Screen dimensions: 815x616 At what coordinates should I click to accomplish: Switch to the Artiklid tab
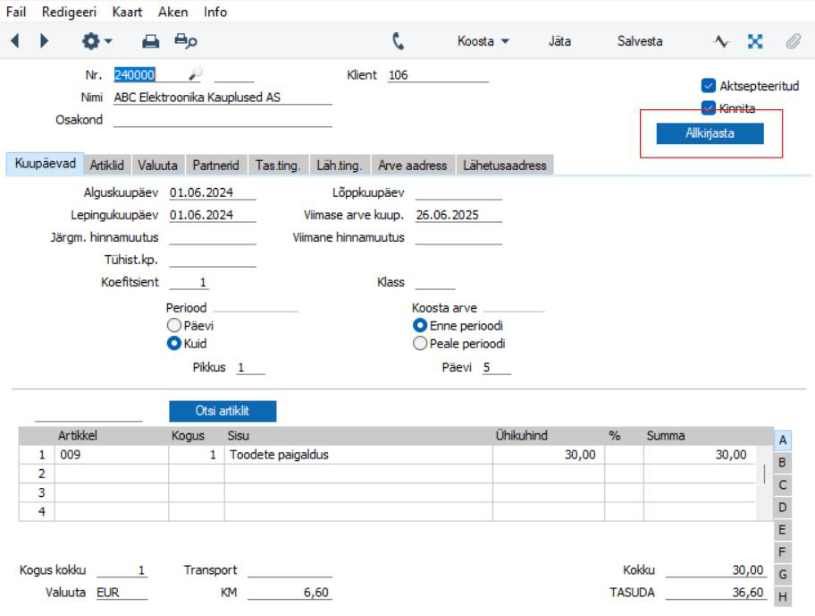(107, 165)
